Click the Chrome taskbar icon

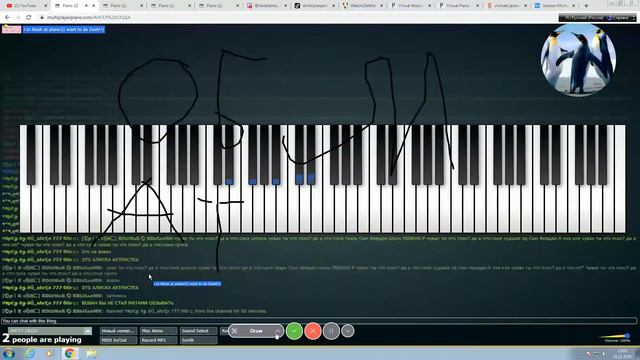pos(70,353)
